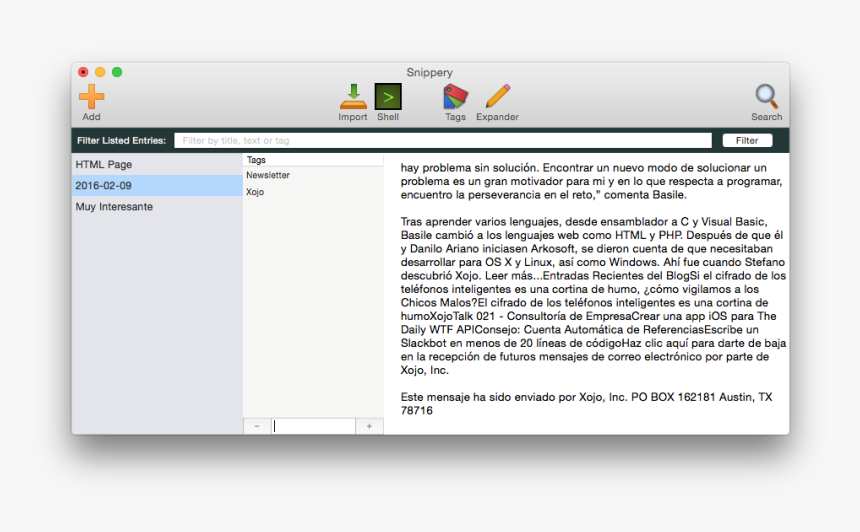Click the Add plus icon

point(91,97)
